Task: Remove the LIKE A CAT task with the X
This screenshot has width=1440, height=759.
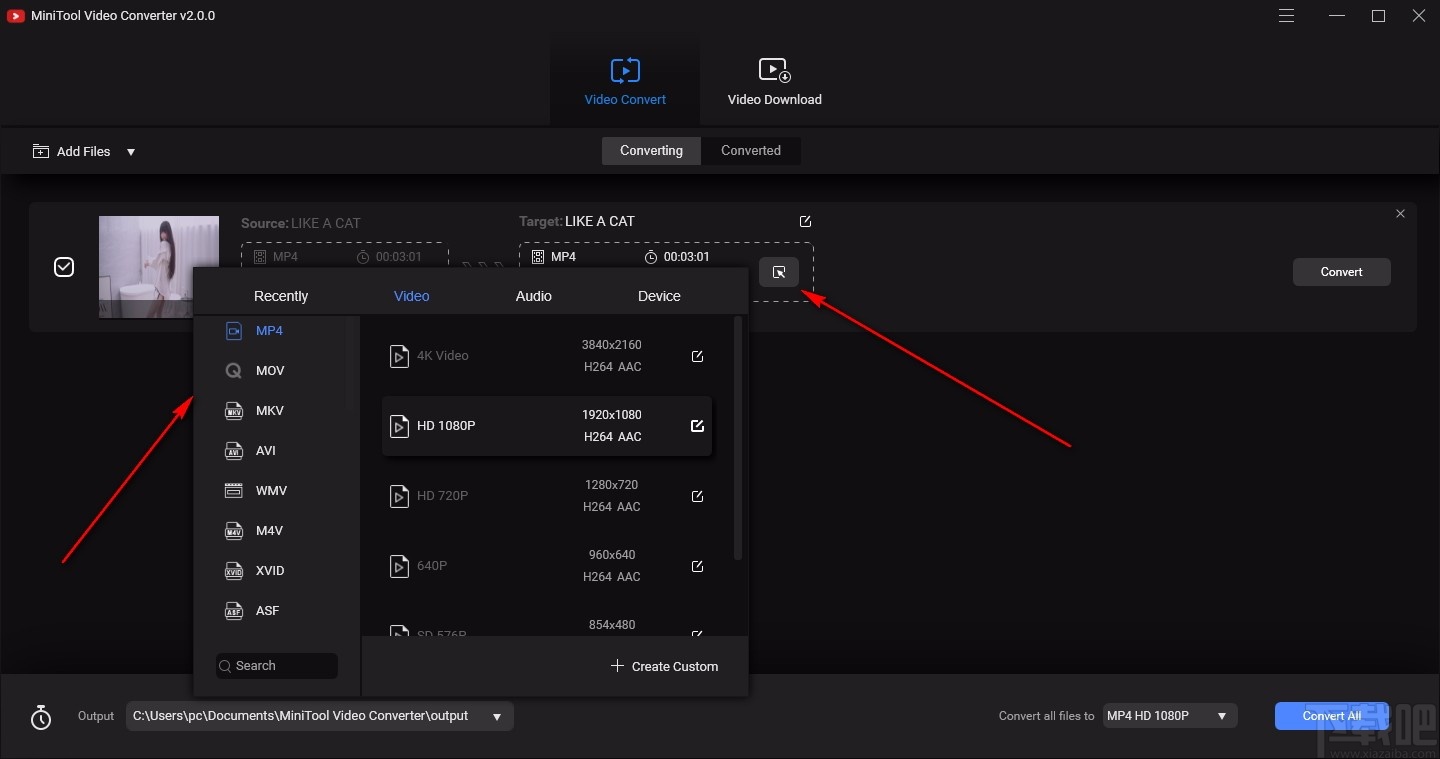Action: pos(1400,214)
